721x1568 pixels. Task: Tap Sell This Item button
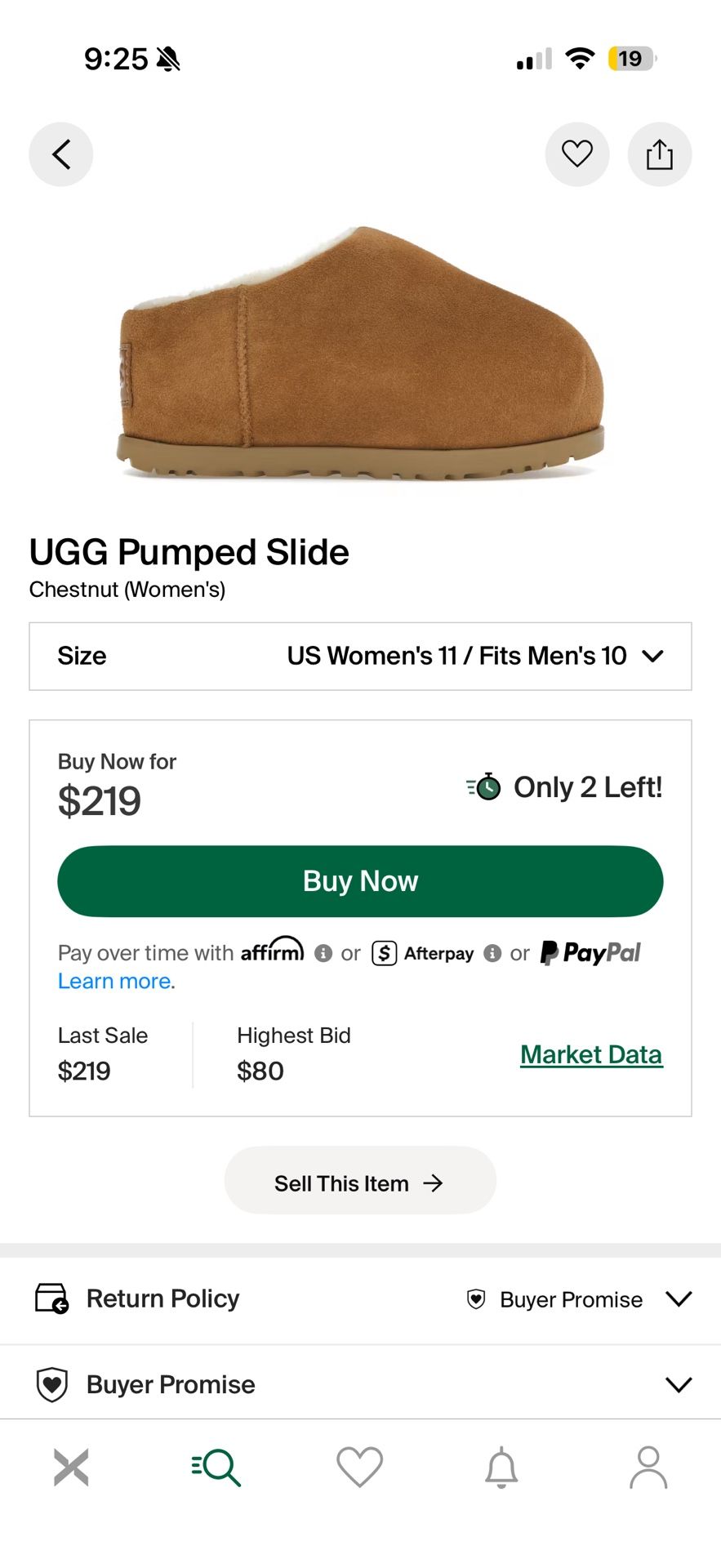[360, 1183]
